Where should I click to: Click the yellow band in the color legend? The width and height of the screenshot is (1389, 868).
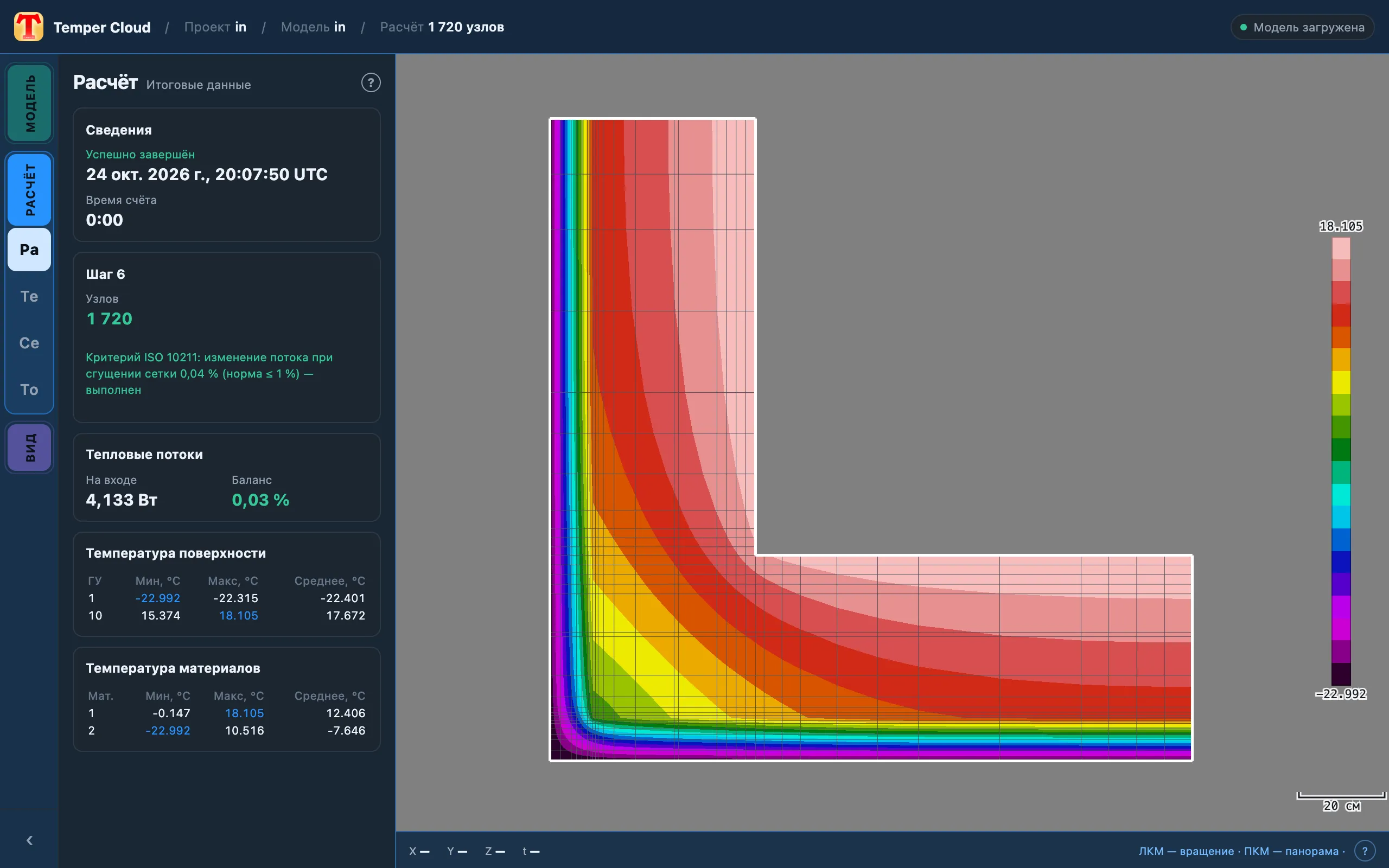pos(1341,382)
